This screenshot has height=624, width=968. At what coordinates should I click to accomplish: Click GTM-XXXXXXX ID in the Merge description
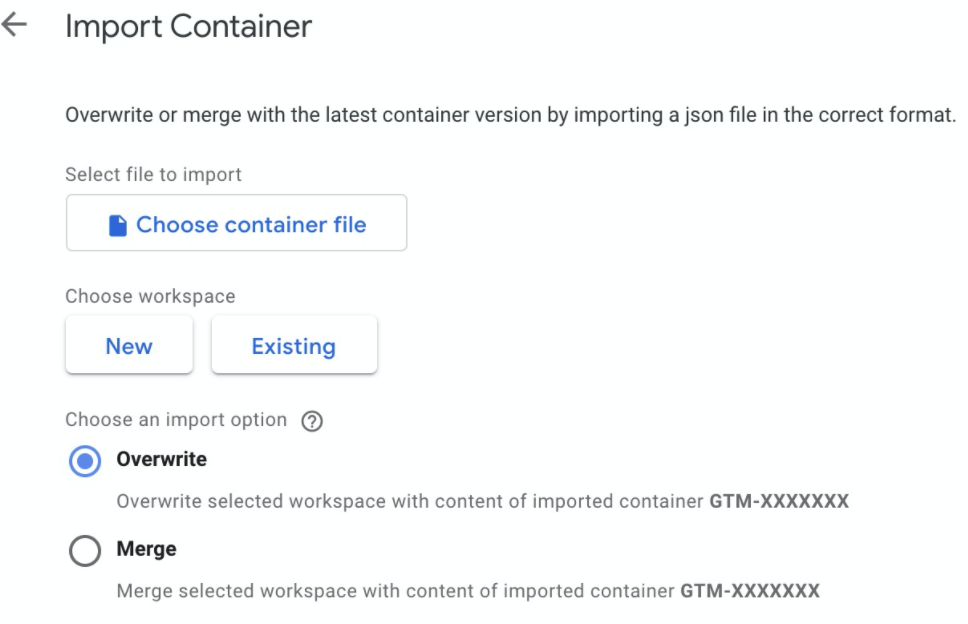coord(750,591)
